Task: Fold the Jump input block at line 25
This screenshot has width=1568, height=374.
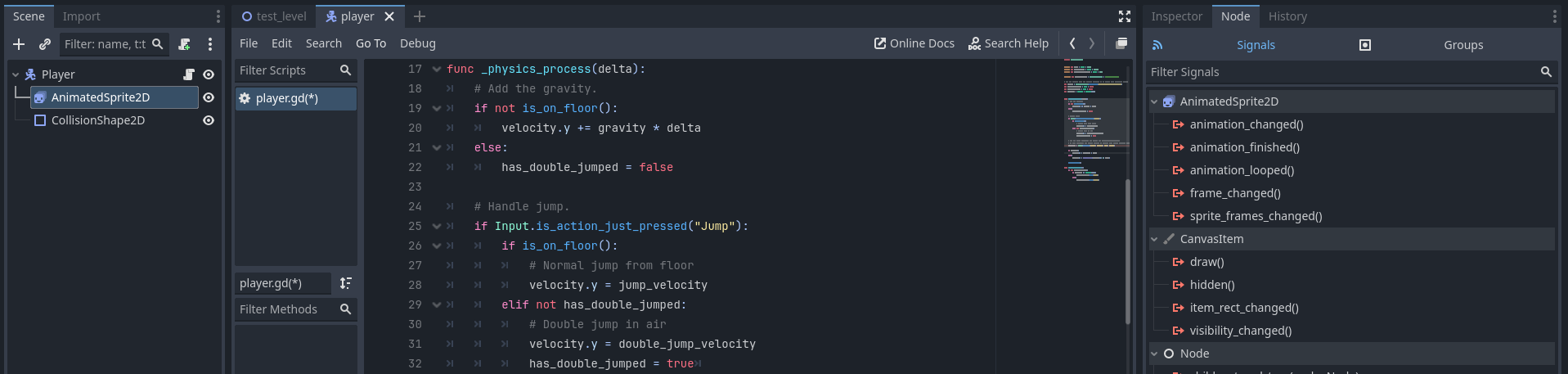Action: point(437,227)
